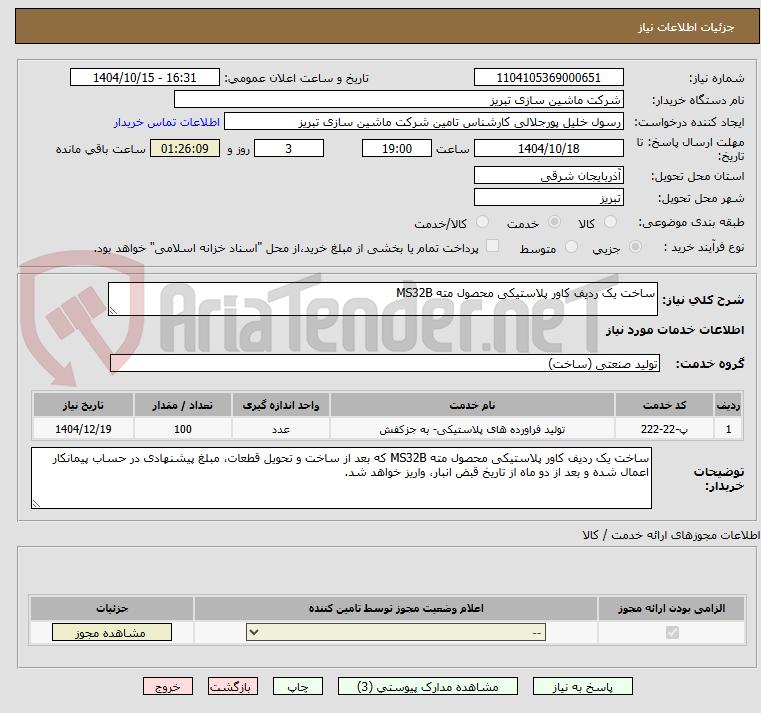761x713 pixels.
Task: Click the کد خدمت column header
Action: (664, 405)
